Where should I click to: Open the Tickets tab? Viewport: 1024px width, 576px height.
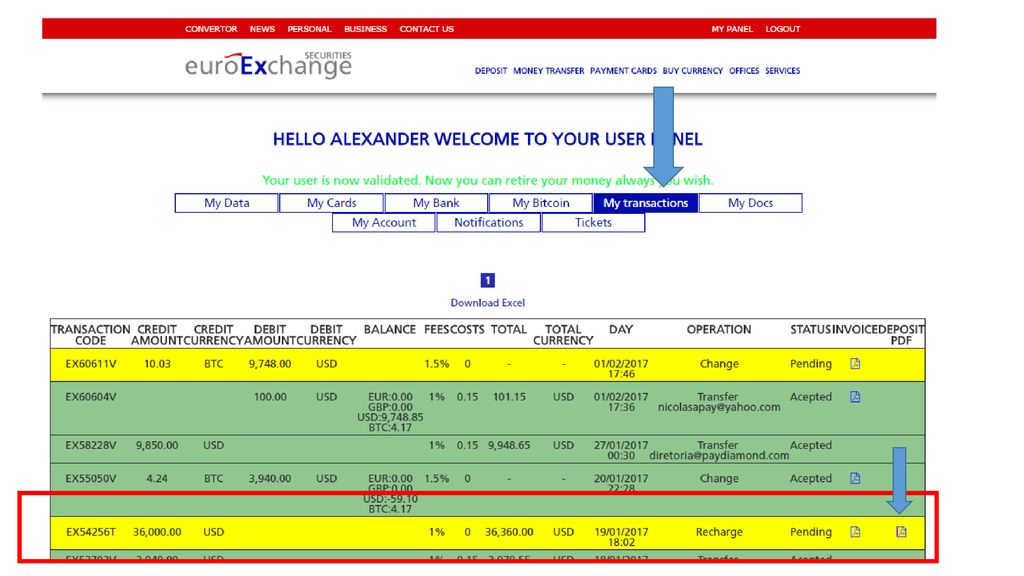pos(593,223)
